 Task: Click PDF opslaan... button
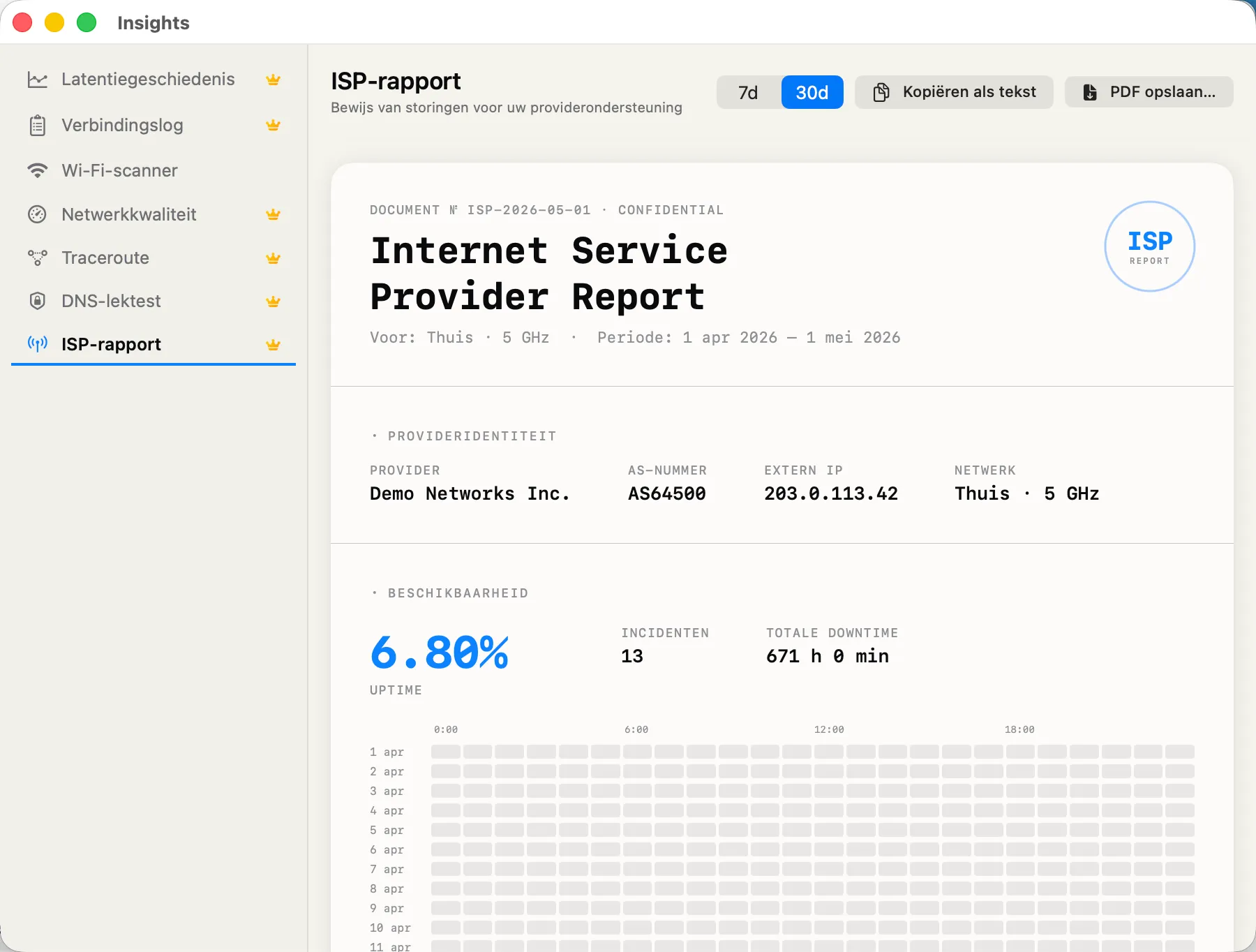click(x=1149, y=92)
